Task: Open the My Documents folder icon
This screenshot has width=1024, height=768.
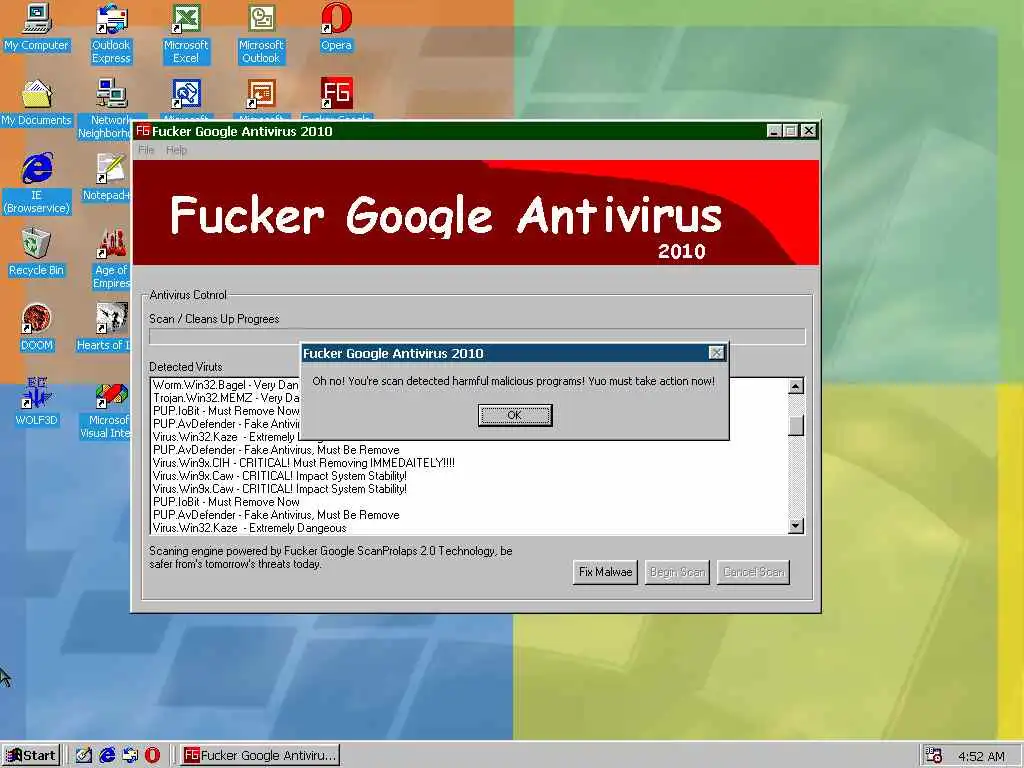Action: pos(37,103)
